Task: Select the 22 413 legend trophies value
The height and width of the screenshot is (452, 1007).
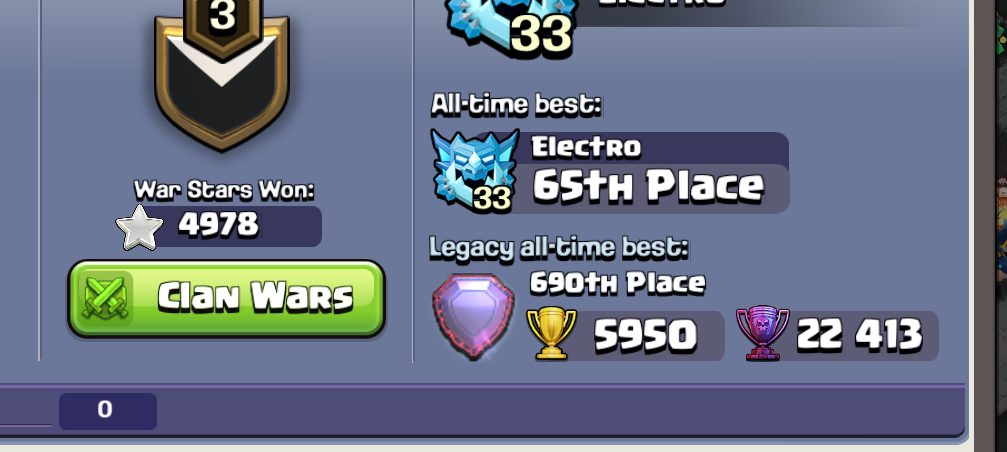Action: click(x=859, y=335)
